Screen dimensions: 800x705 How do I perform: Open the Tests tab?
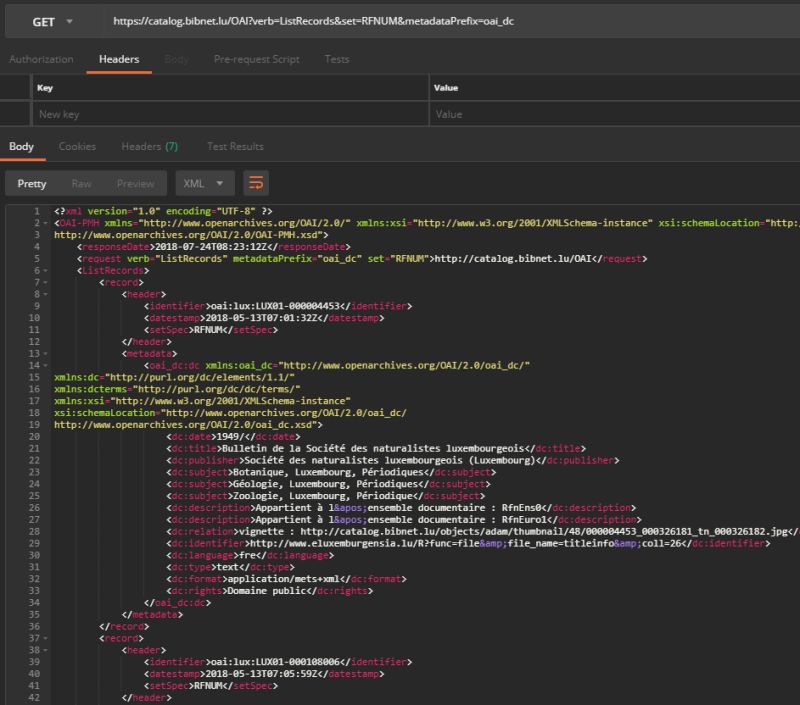336,59
